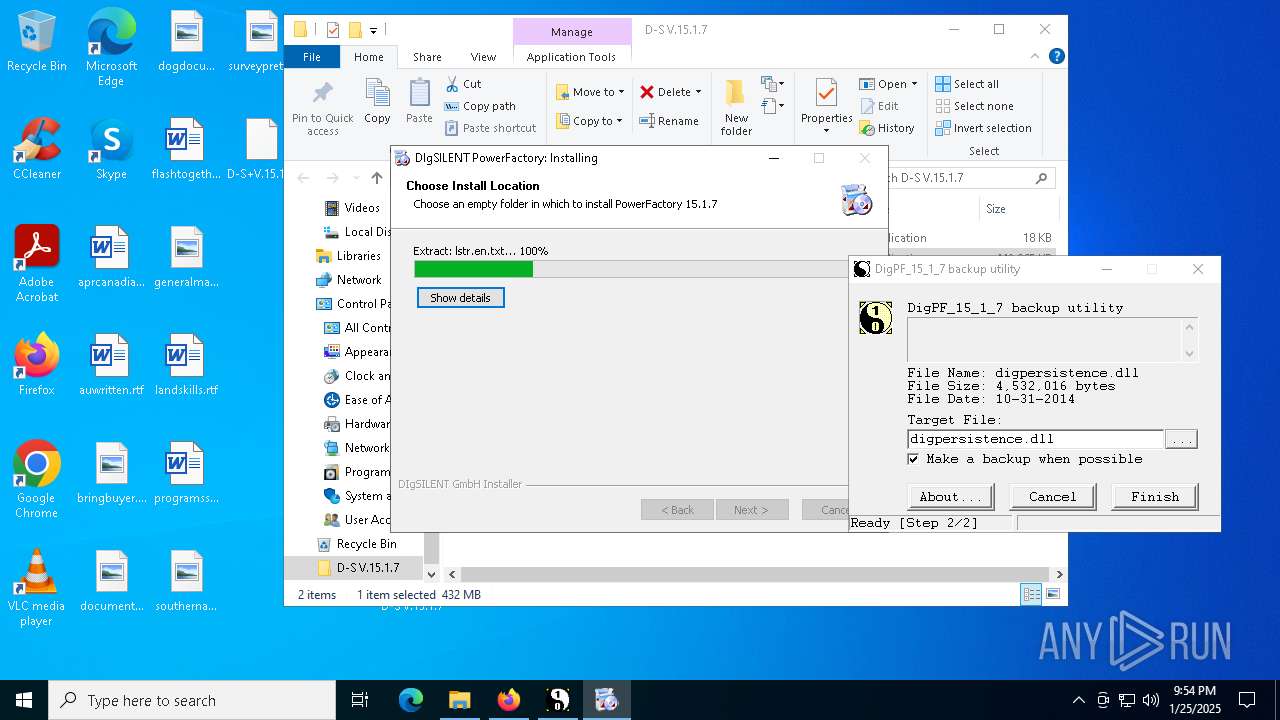Switch to details view in Explorer status bar
1280x720 pixels.
[x=1031, y=594]
